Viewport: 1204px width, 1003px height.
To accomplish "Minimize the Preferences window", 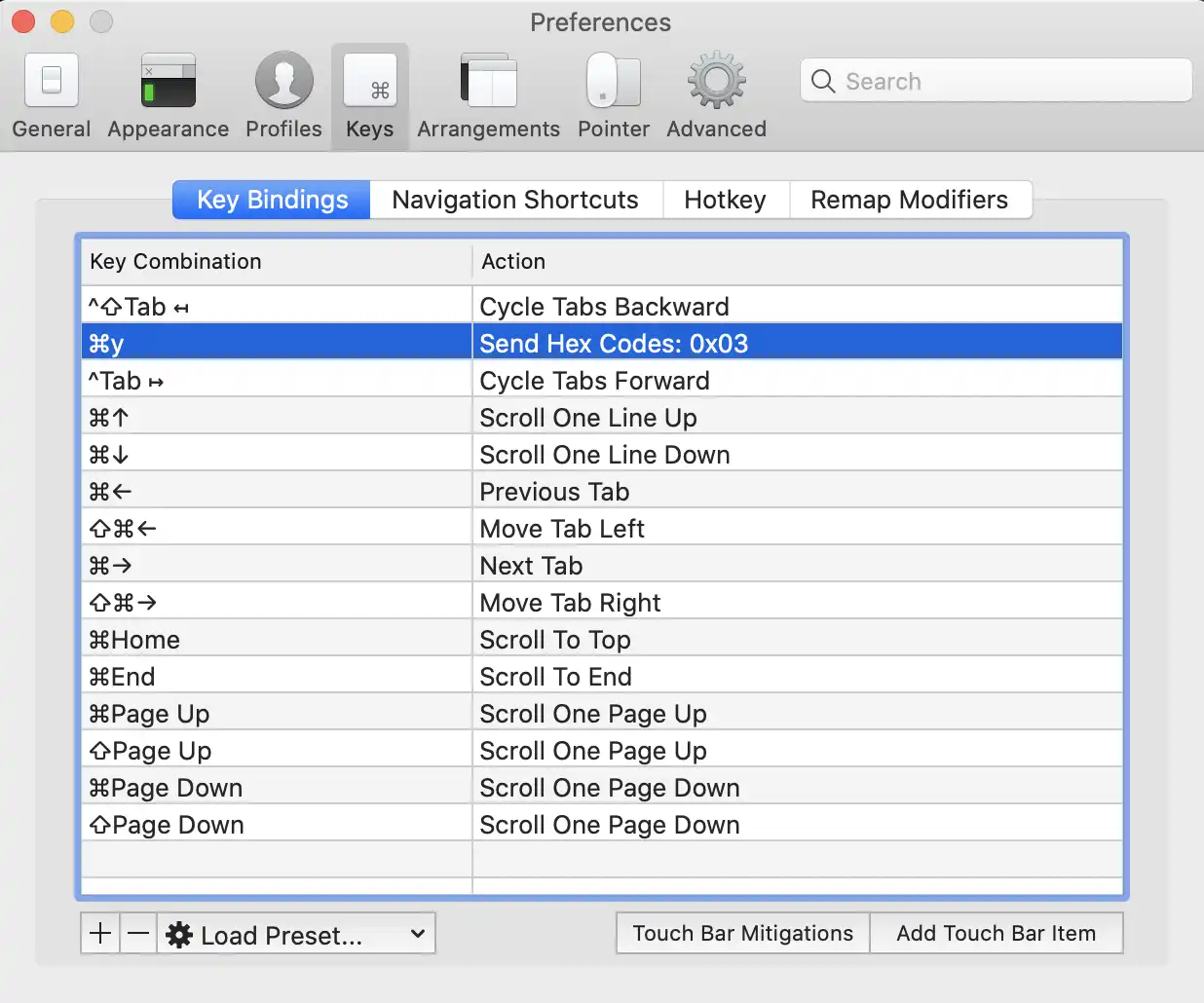I will point(62,21).
